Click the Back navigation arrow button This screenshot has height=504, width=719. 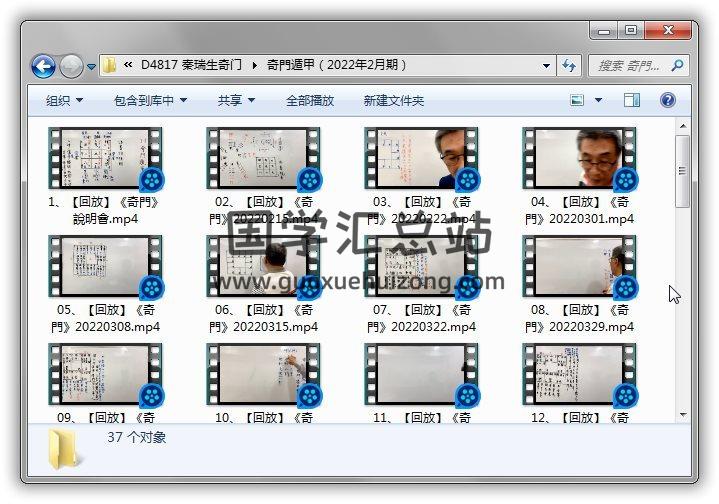tap(44, 67)
